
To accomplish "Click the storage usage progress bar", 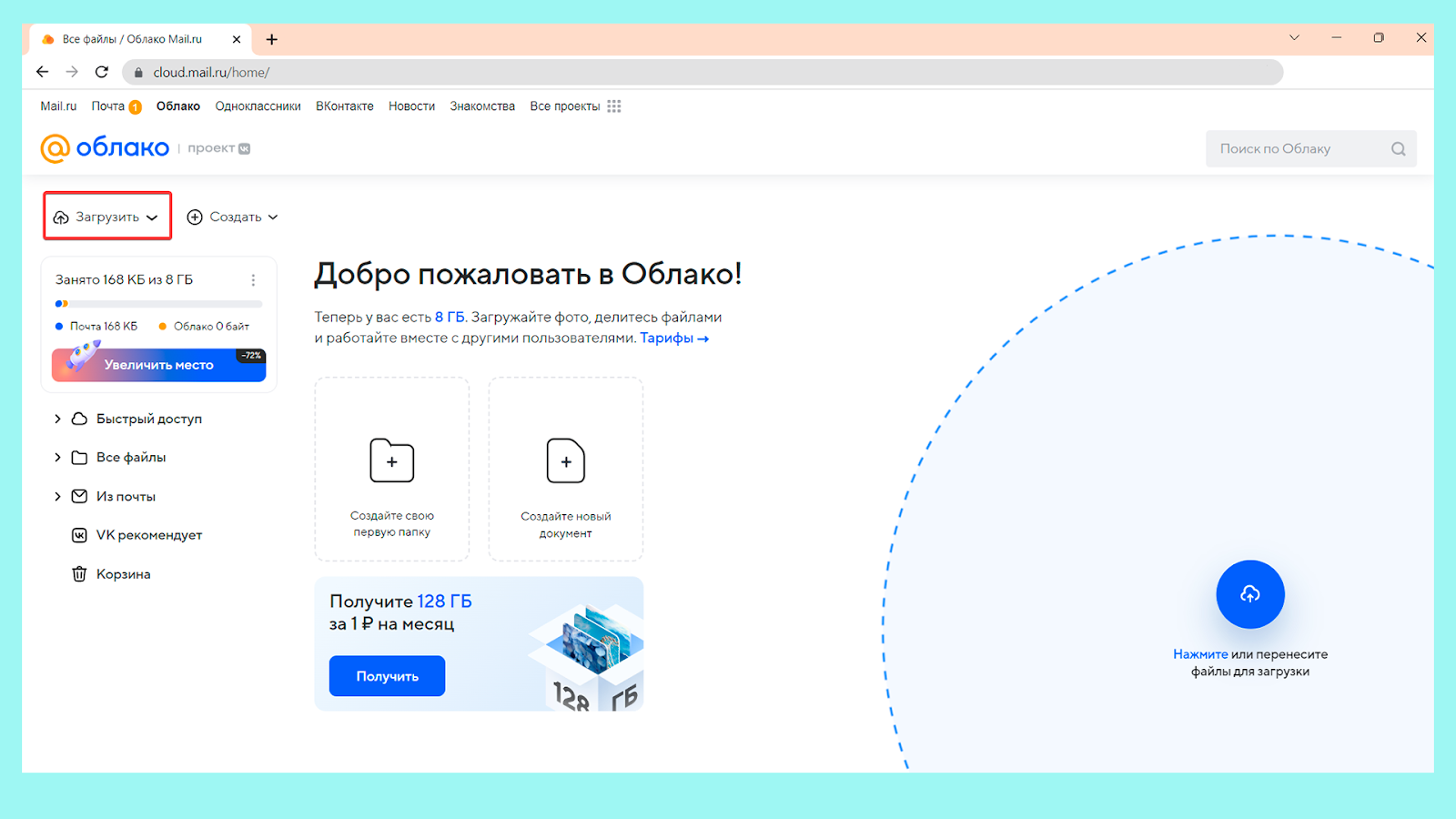I will coord(158,304).
